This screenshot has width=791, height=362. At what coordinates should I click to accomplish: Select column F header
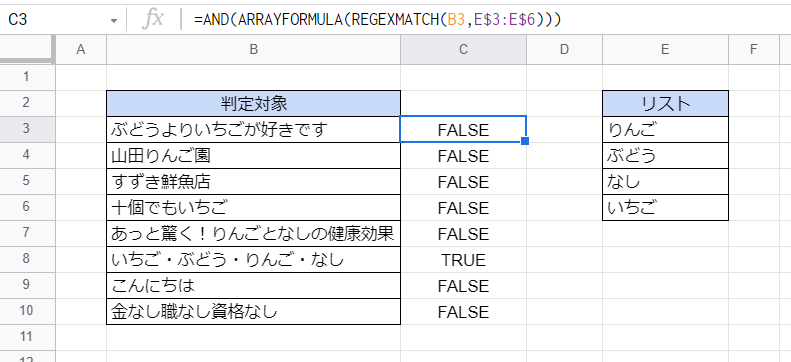pyautogui.click(x=754, y=49)
